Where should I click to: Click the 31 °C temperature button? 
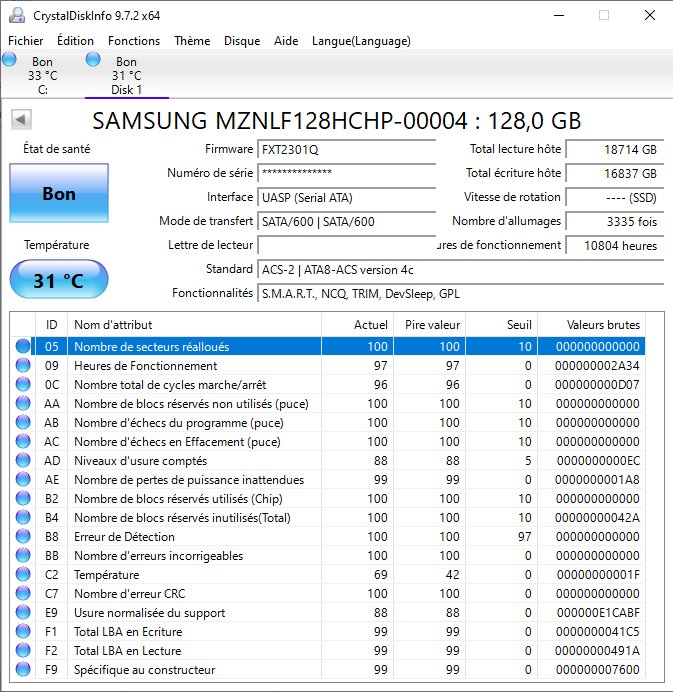tap(59, 280)
